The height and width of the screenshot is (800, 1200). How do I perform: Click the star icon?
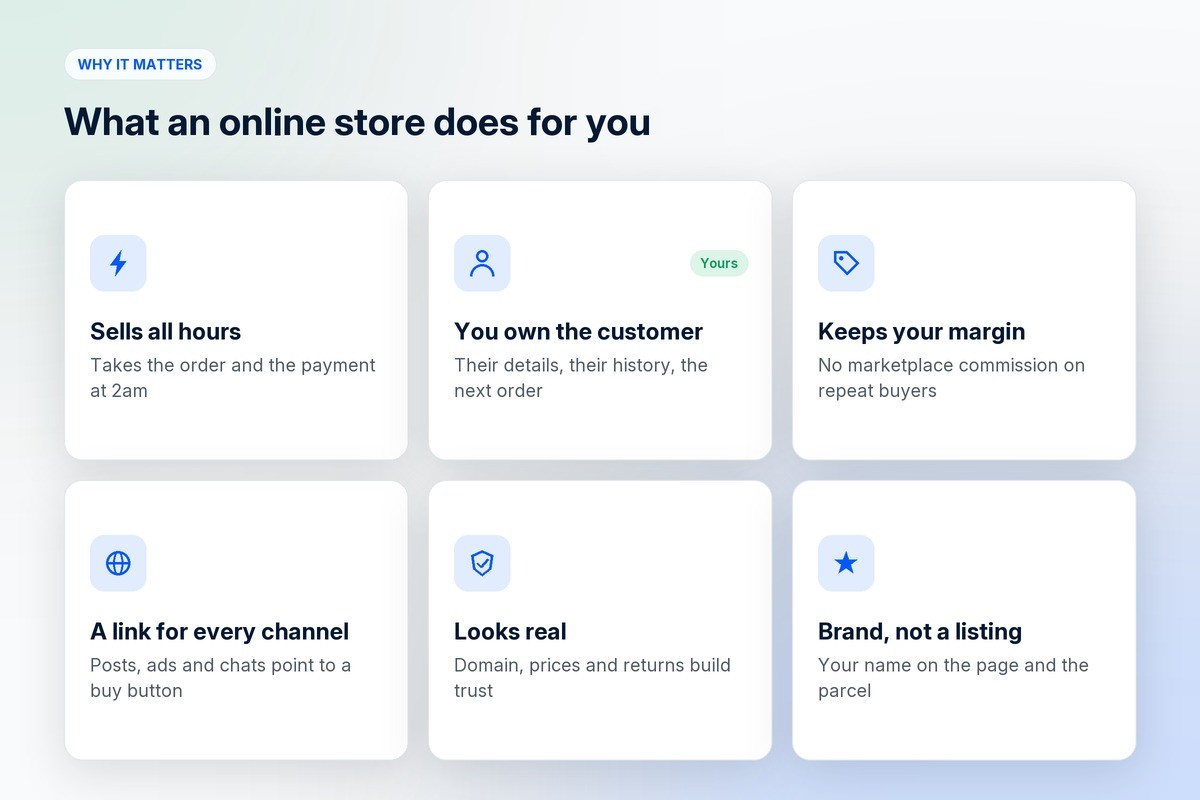846,563
